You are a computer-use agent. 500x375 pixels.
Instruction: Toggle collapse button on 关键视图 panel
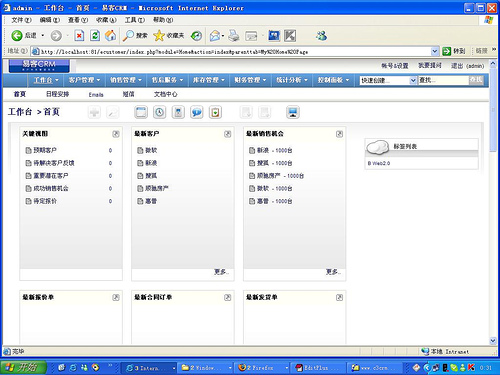116,134
